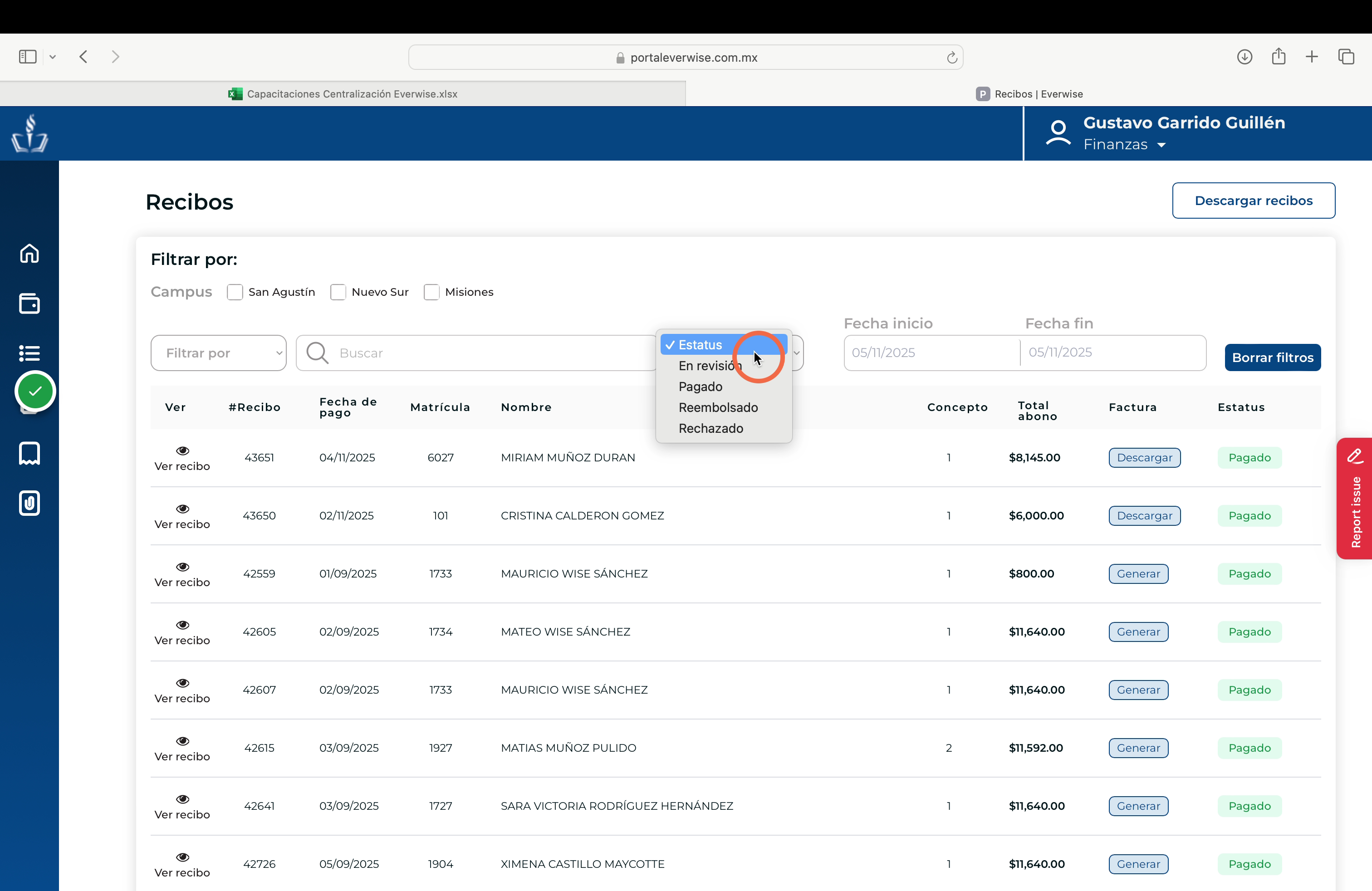Check the Misiones campus checkbox
This screenshot has height=891, width=1372.
(431, 292)
